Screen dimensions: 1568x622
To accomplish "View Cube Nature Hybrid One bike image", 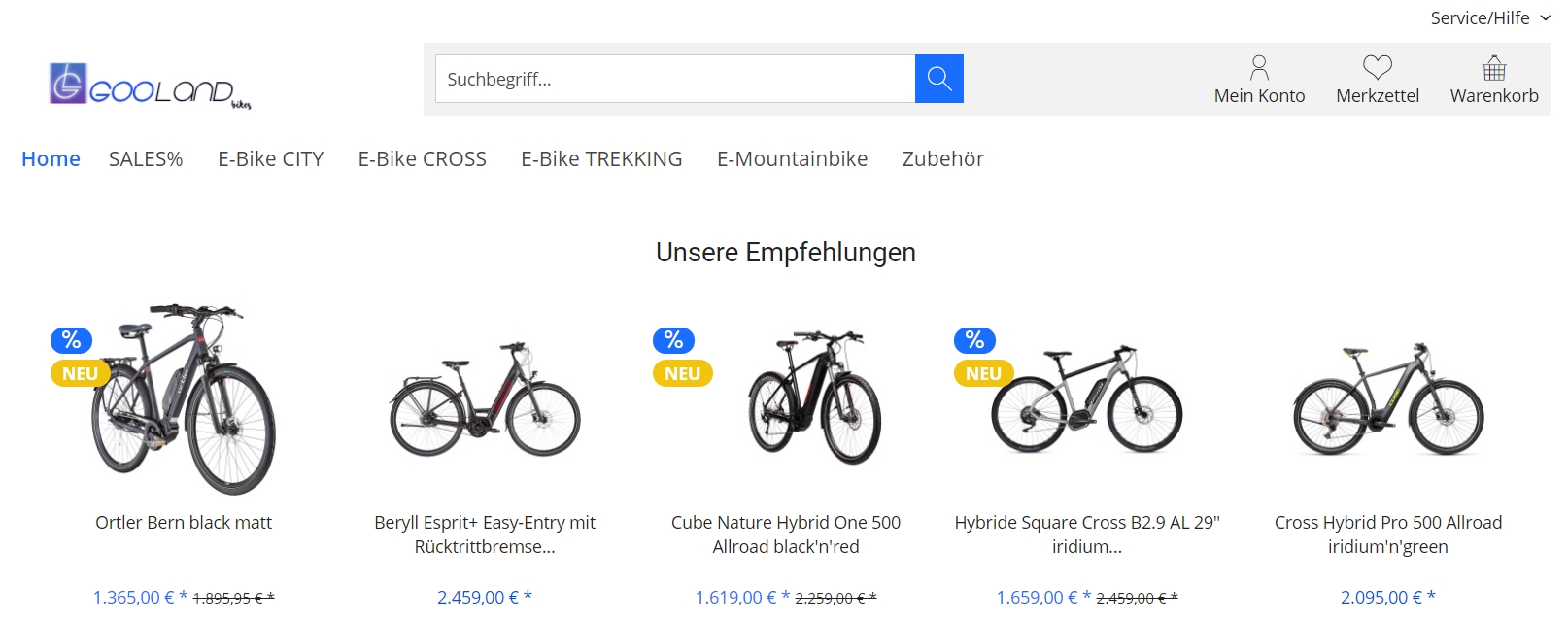I will tap(814, 398).
